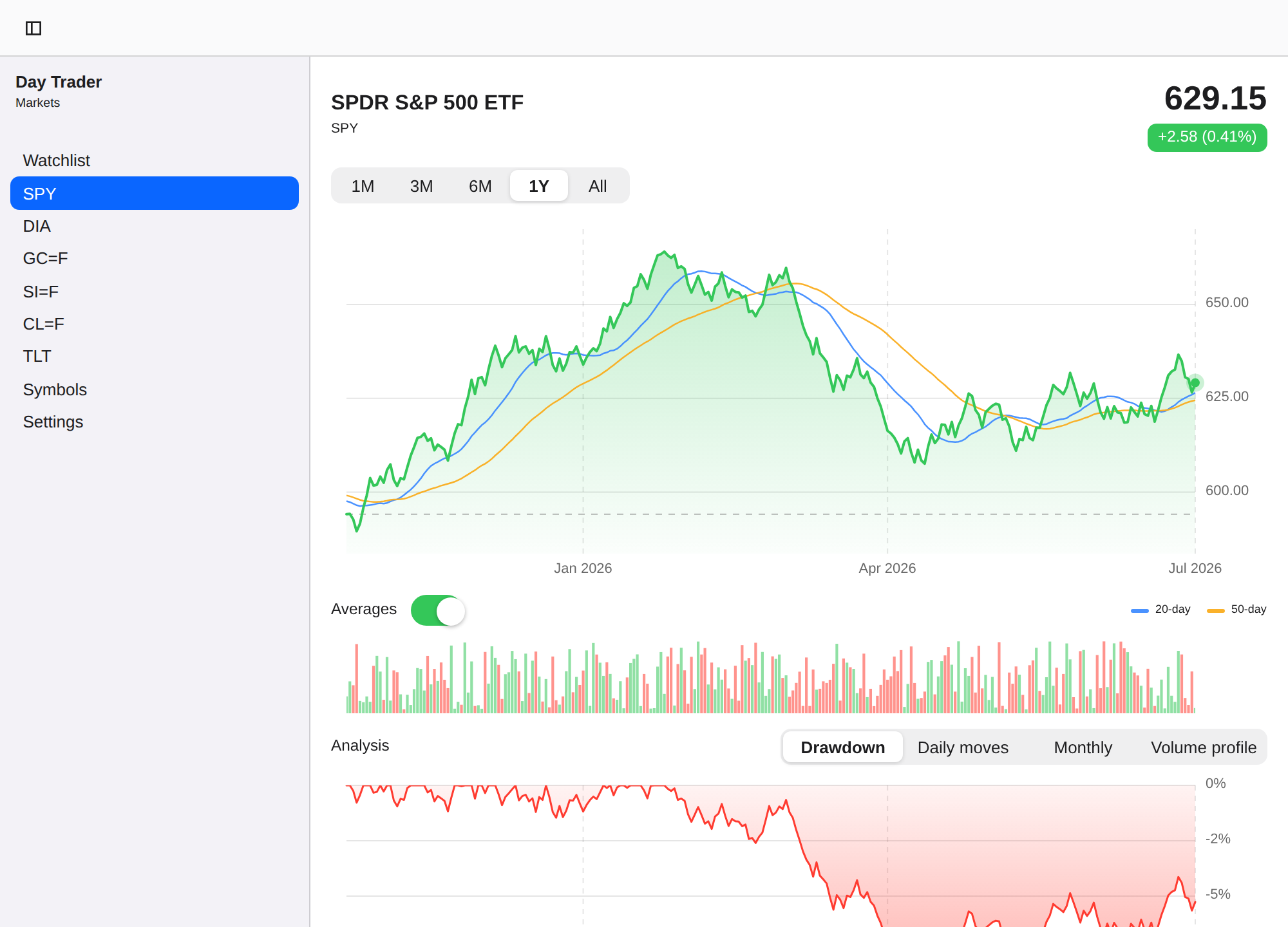Click the latest price dot on chart
Viewport: 1288px width, 927px height.
1195,382
